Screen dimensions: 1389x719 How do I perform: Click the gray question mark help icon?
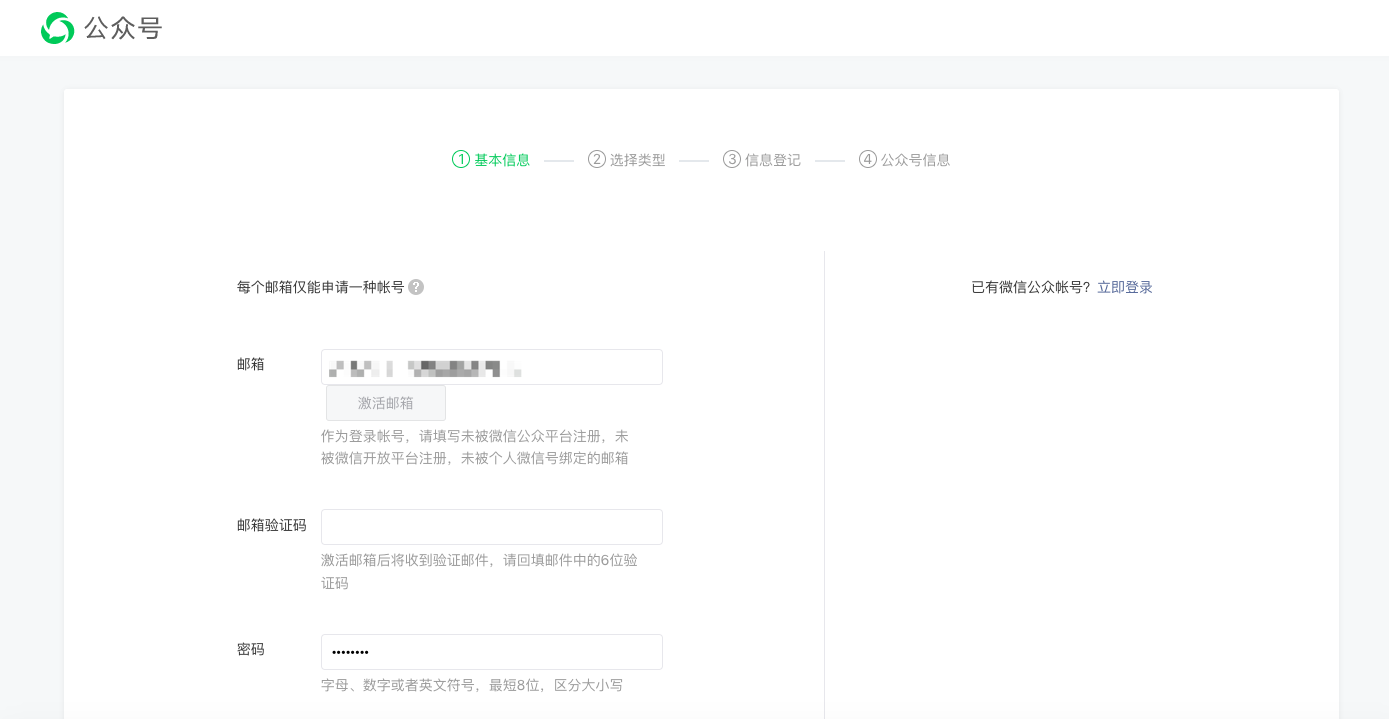pyautogui.click(x=416, y=287)
